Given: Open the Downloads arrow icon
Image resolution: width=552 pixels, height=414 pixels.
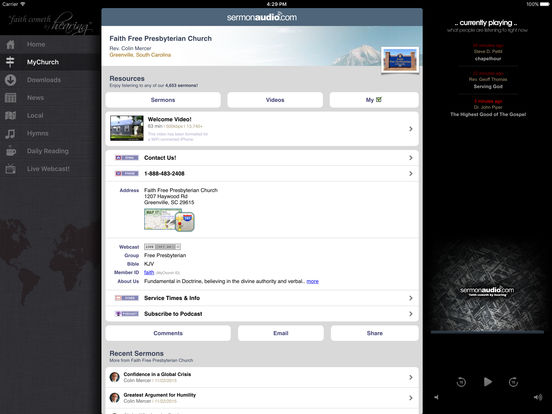Looking at the screenshot, I should tap(10, 80).
